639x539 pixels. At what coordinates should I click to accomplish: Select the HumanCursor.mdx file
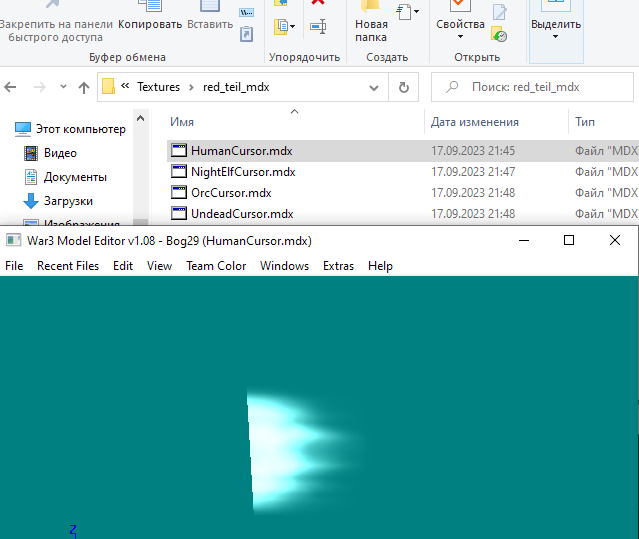pos(242,151)
